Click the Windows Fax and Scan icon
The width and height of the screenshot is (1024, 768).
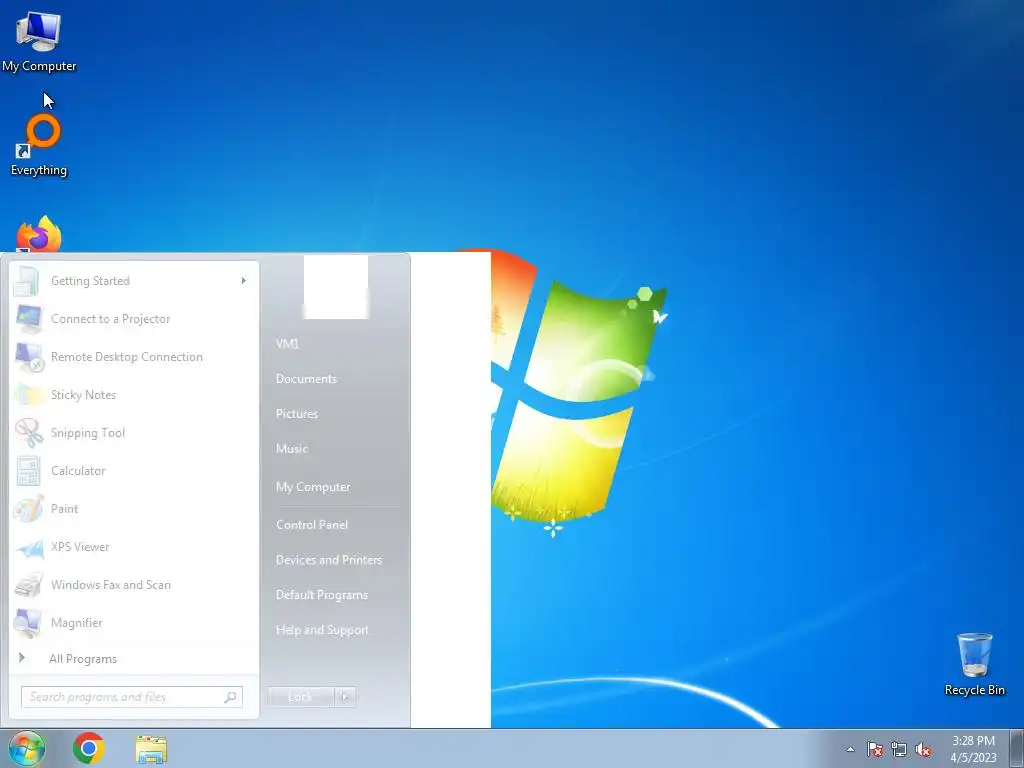[29, 584]
